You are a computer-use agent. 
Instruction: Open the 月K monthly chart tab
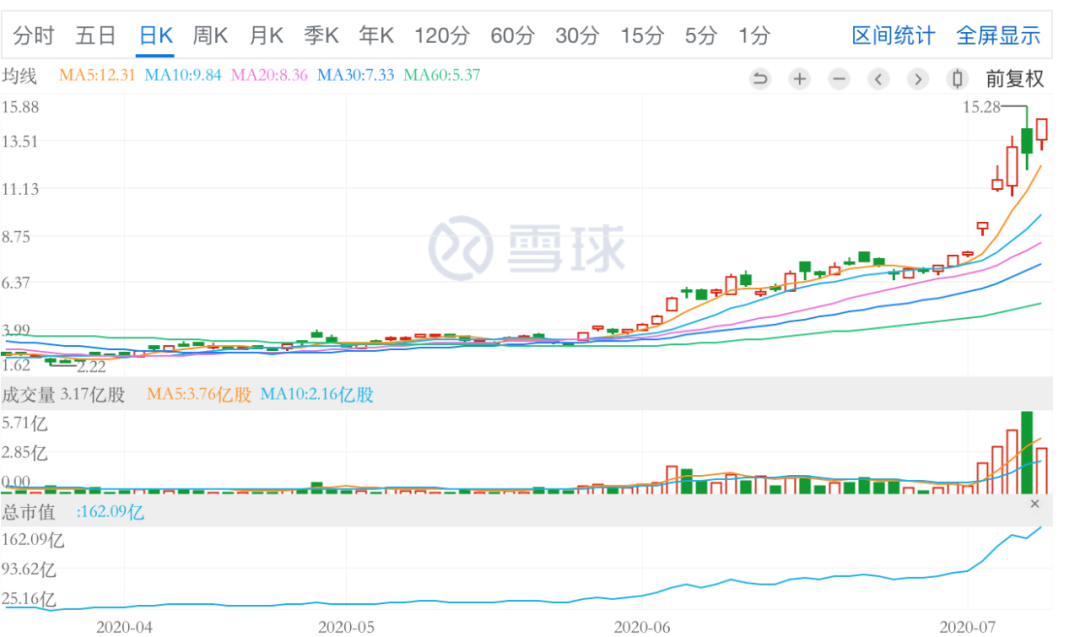point(266,35)
